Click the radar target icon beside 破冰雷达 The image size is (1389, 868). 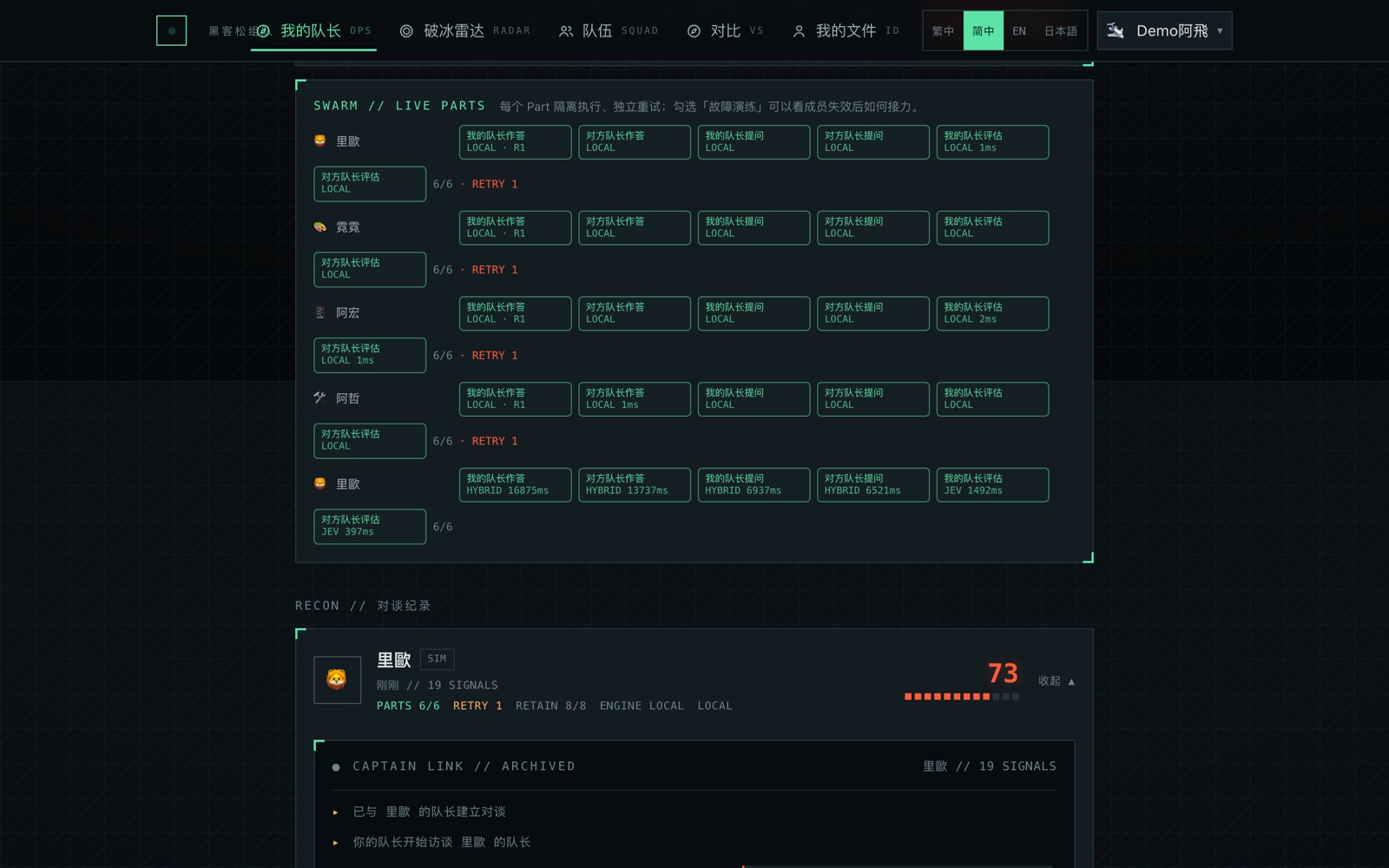pos(406,30)
